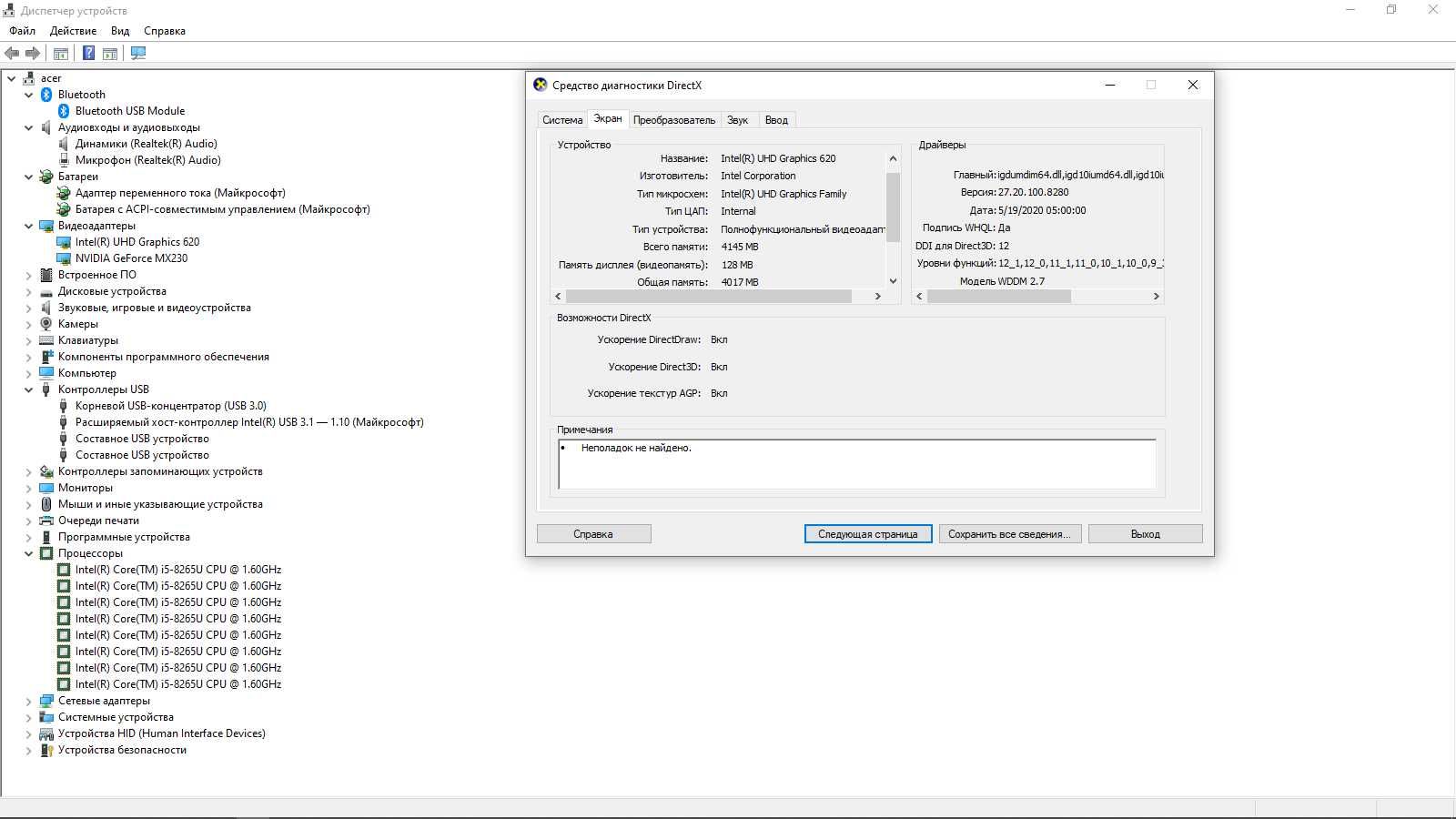Viewport: 1456px width, 819px height.
Task: Click the Выход button
Action: (1145, 534)
